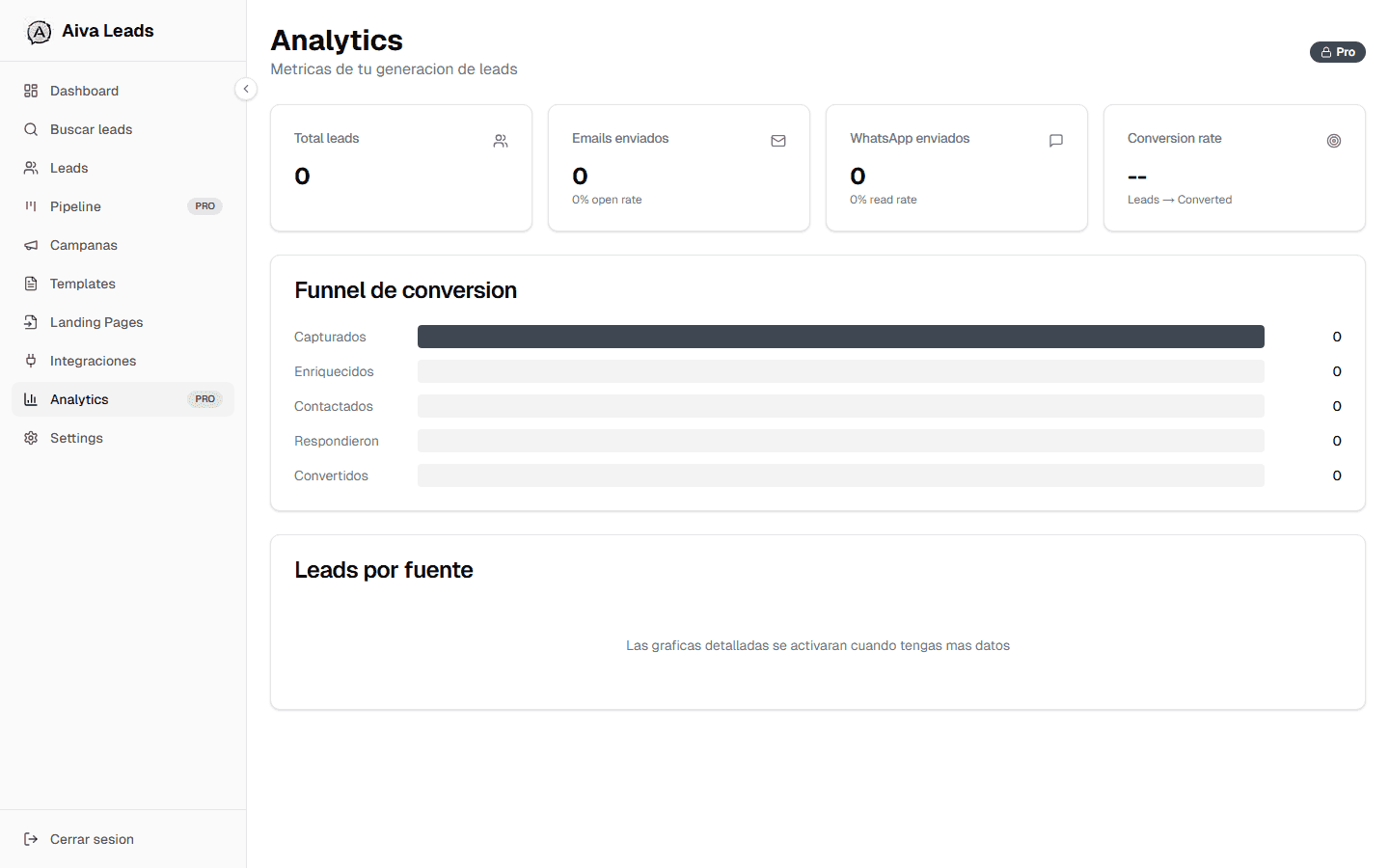Click the Convertidos label
1389x868 pixels.
[x=331, y=475]
